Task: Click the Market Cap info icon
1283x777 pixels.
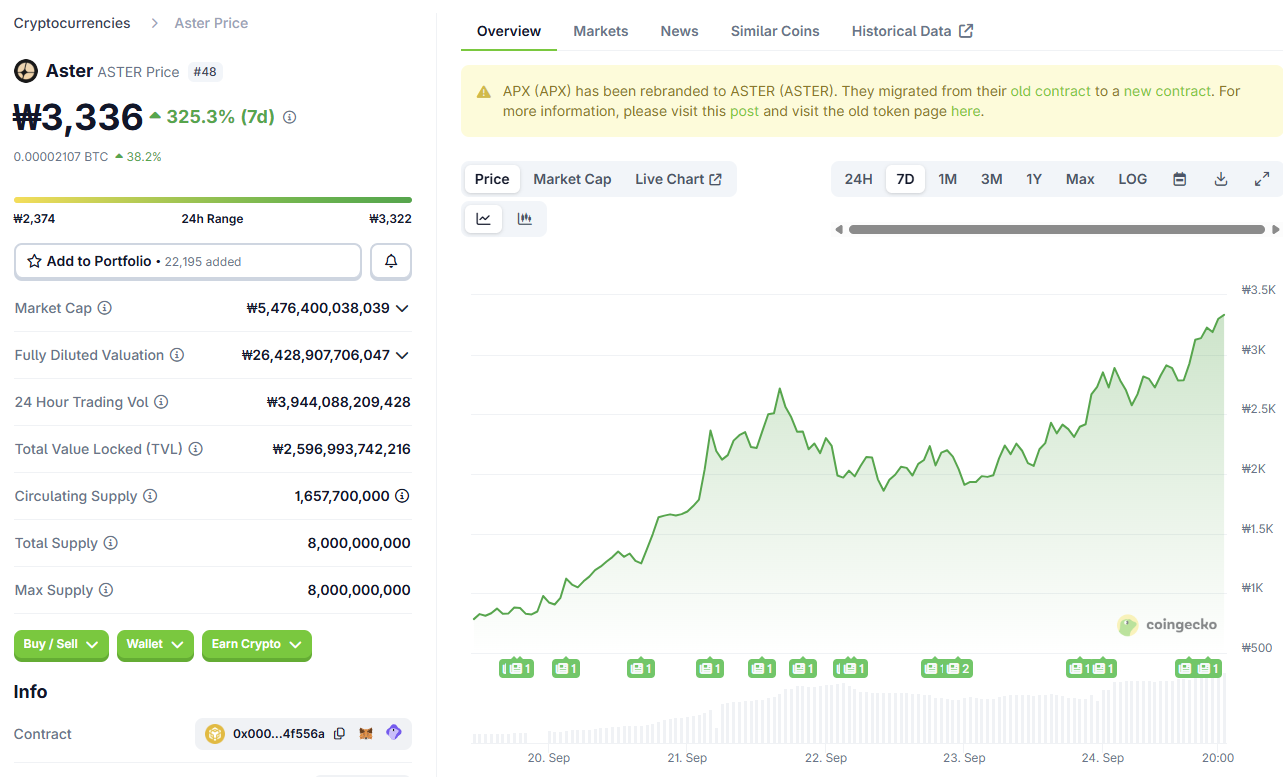Action: coord(104,308)
